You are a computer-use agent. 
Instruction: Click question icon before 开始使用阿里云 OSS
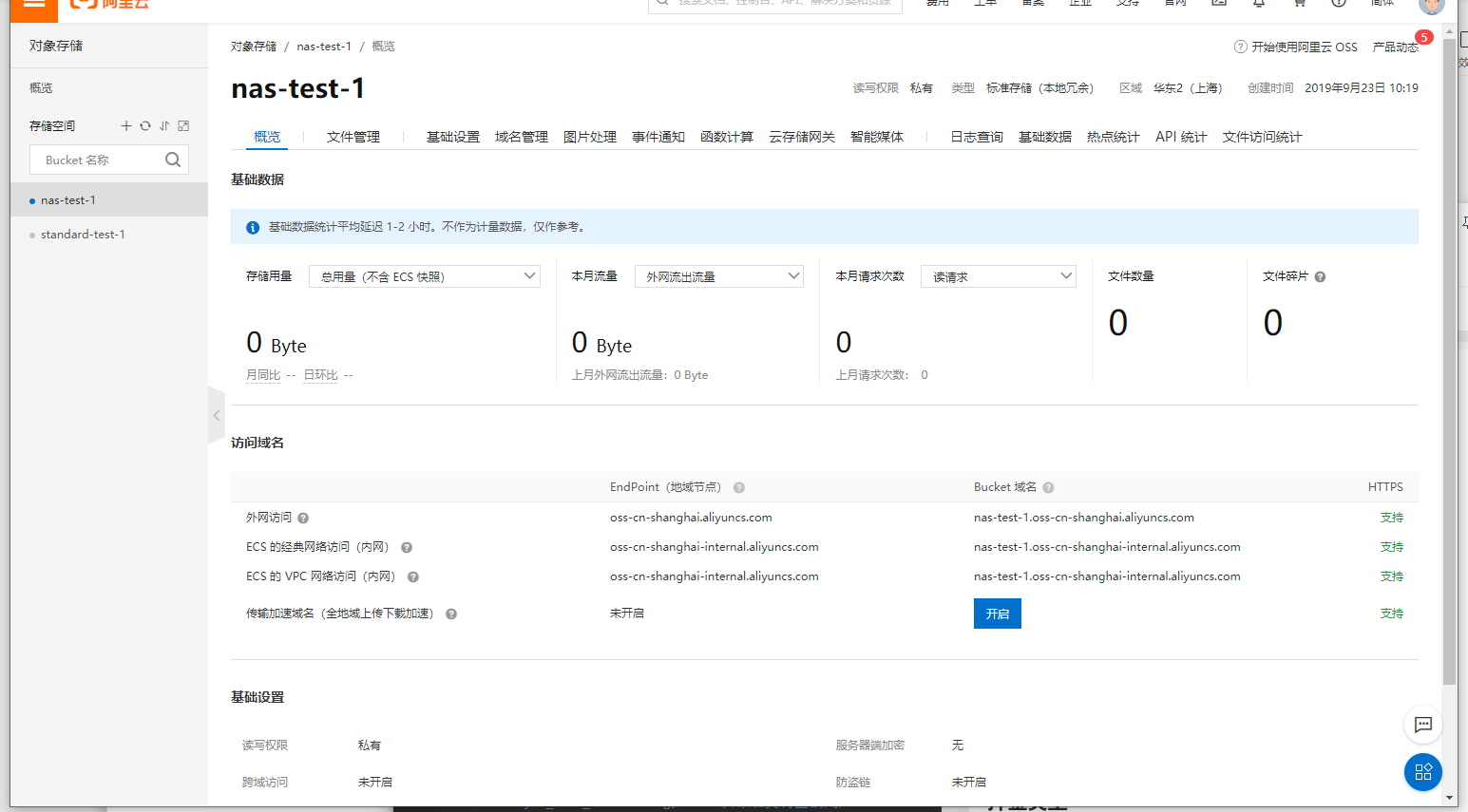[1240, 47]
